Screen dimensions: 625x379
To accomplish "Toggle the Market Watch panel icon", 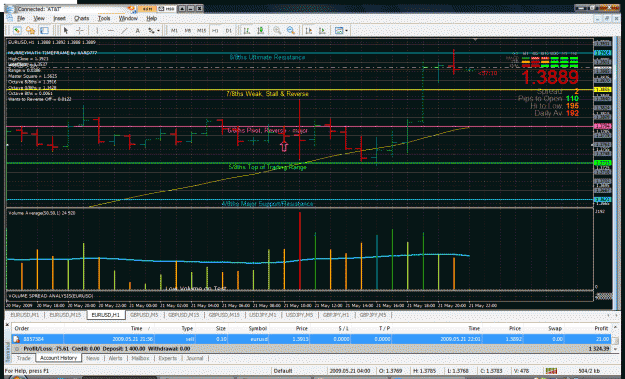I will [44, 30].
